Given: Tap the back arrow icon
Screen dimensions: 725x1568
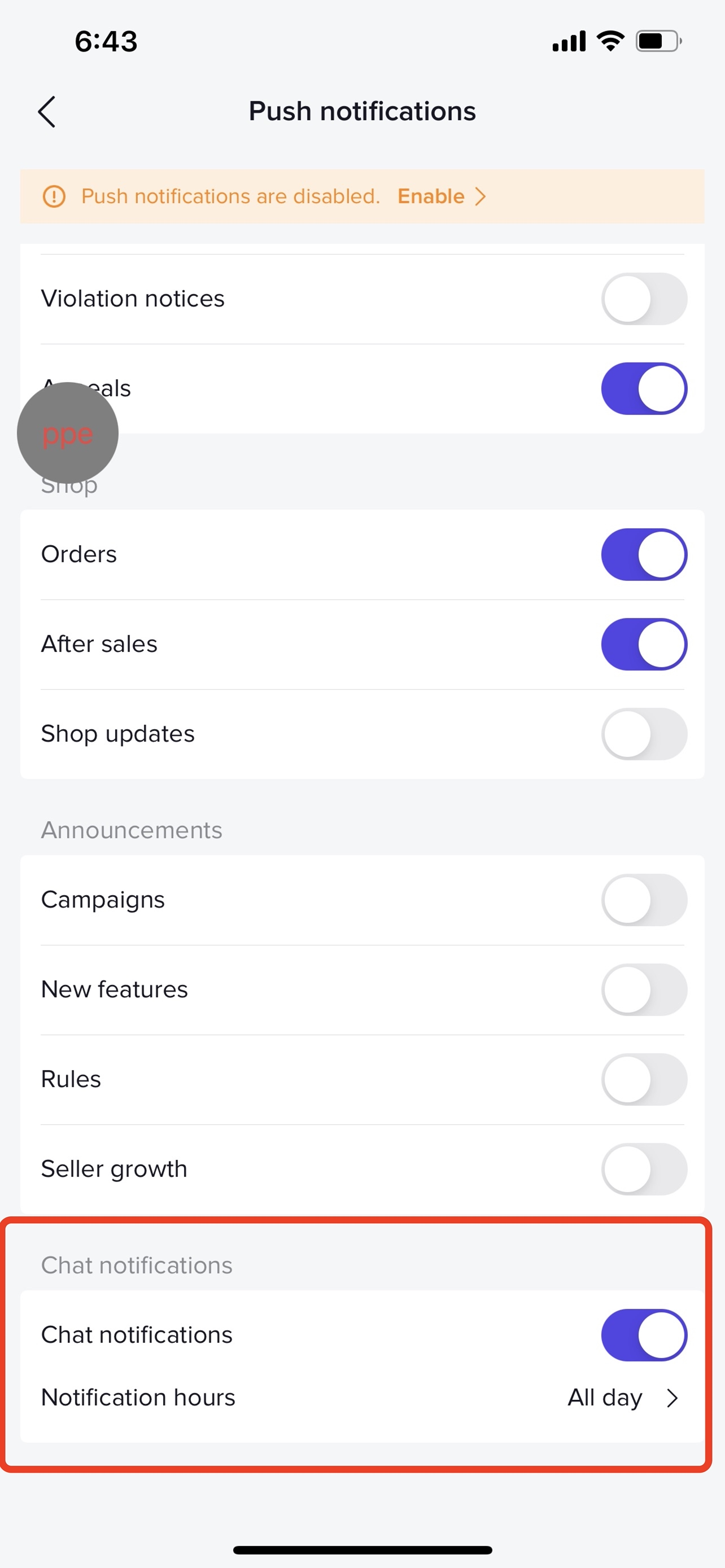Looking at the screenshot, I should (47, 112).
